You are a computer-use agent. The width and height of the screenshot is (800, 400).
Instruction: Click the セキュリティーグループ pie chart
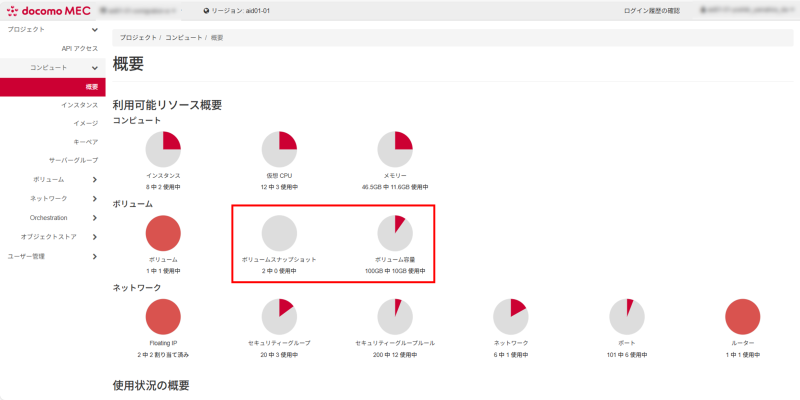pos(280,317)
